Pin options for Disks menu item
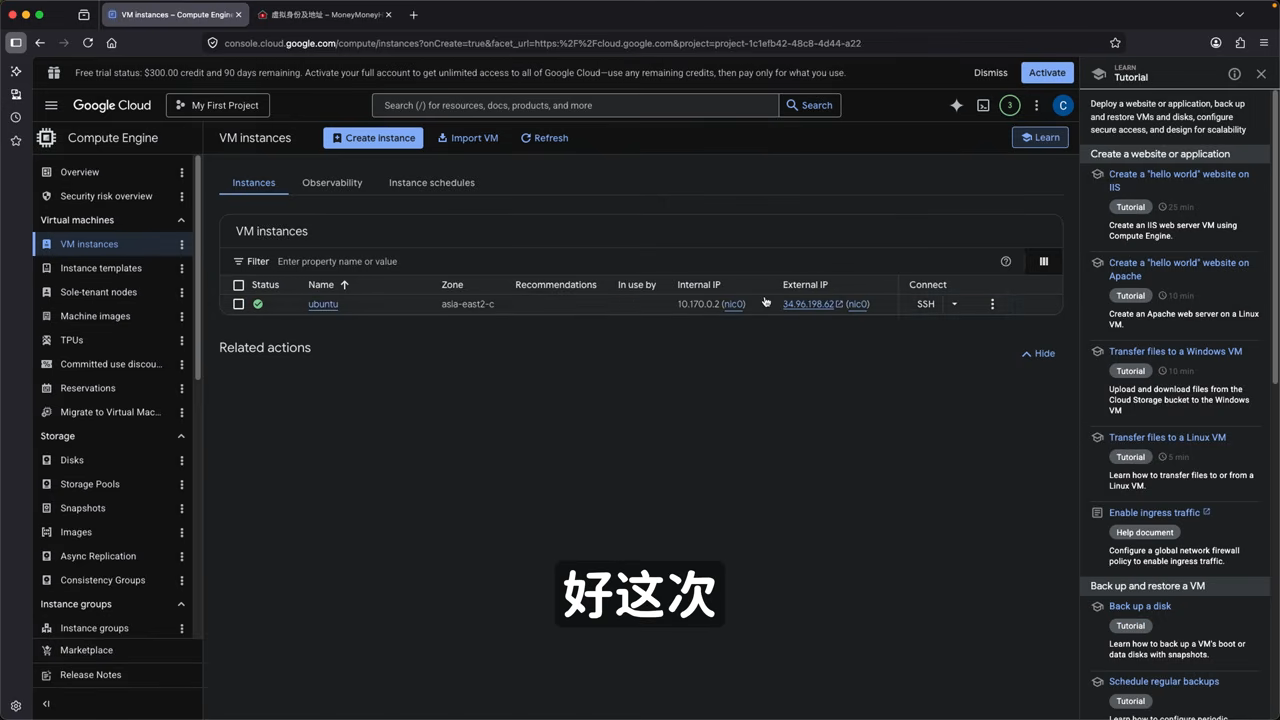 (x=181, y=460)
